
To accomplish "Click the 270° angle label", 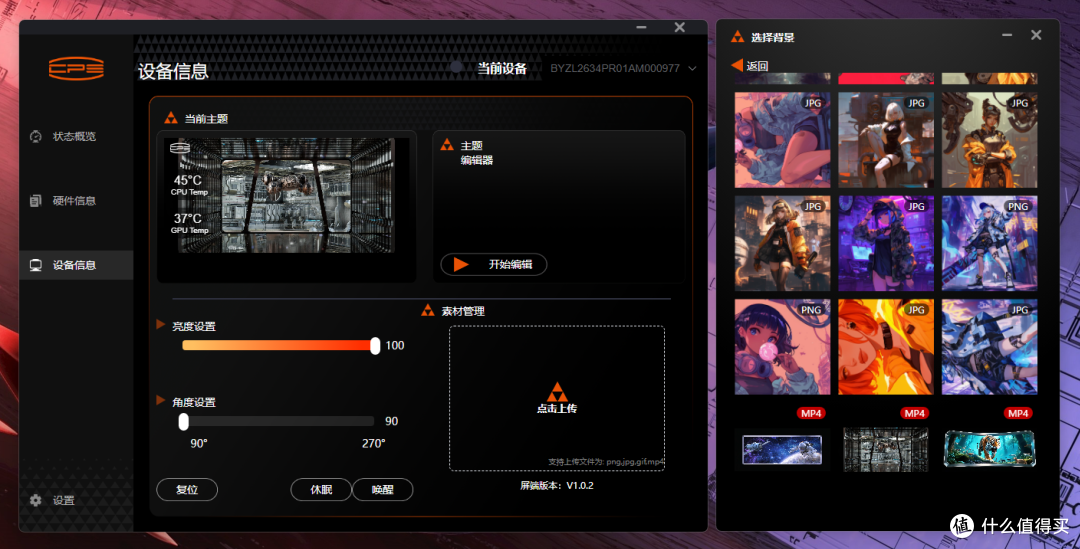I will click(x=373, y=444).
